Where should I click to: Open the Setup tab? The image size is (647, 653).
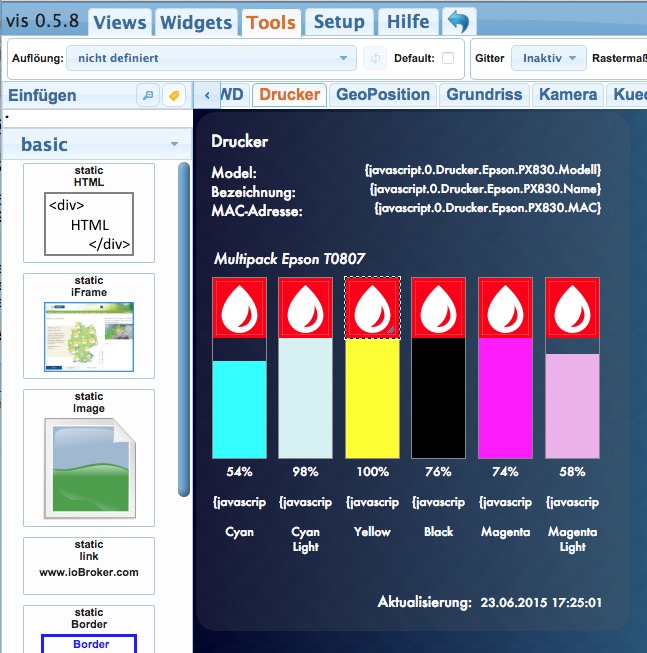point(339,22)
